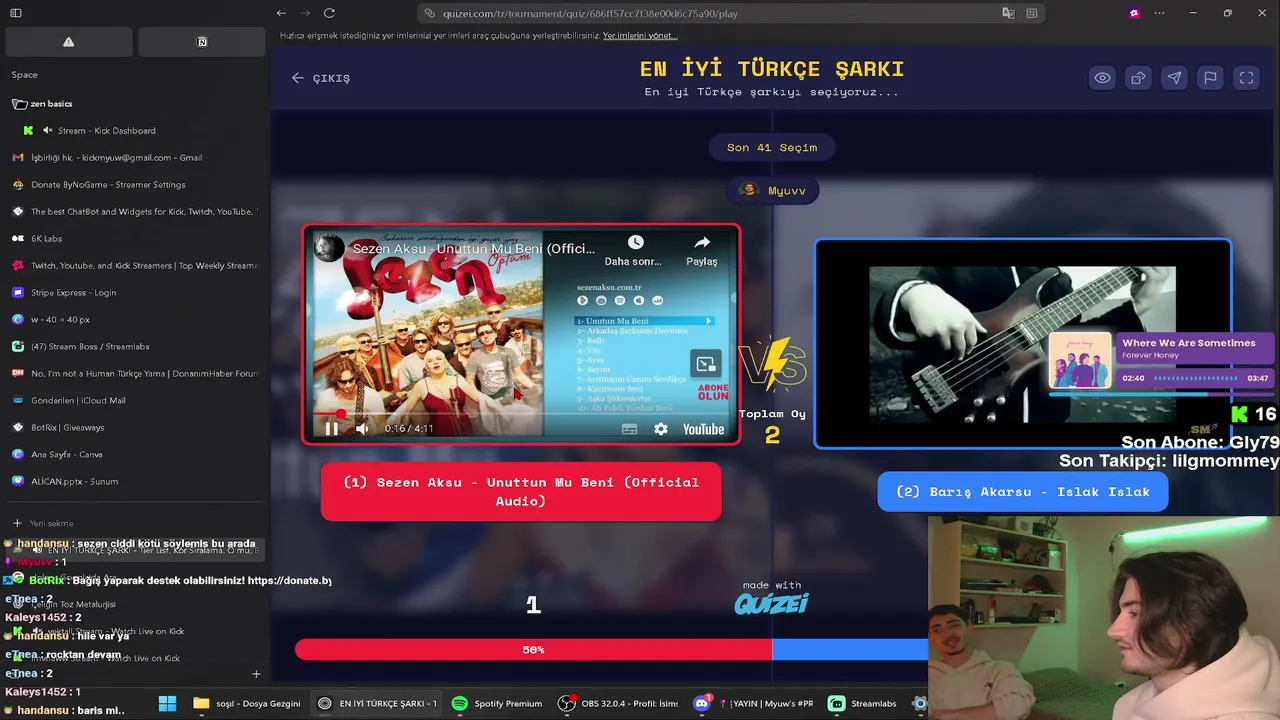
Task: Click the Paylaş share arrow on video
Action: [x=702, y=243]
